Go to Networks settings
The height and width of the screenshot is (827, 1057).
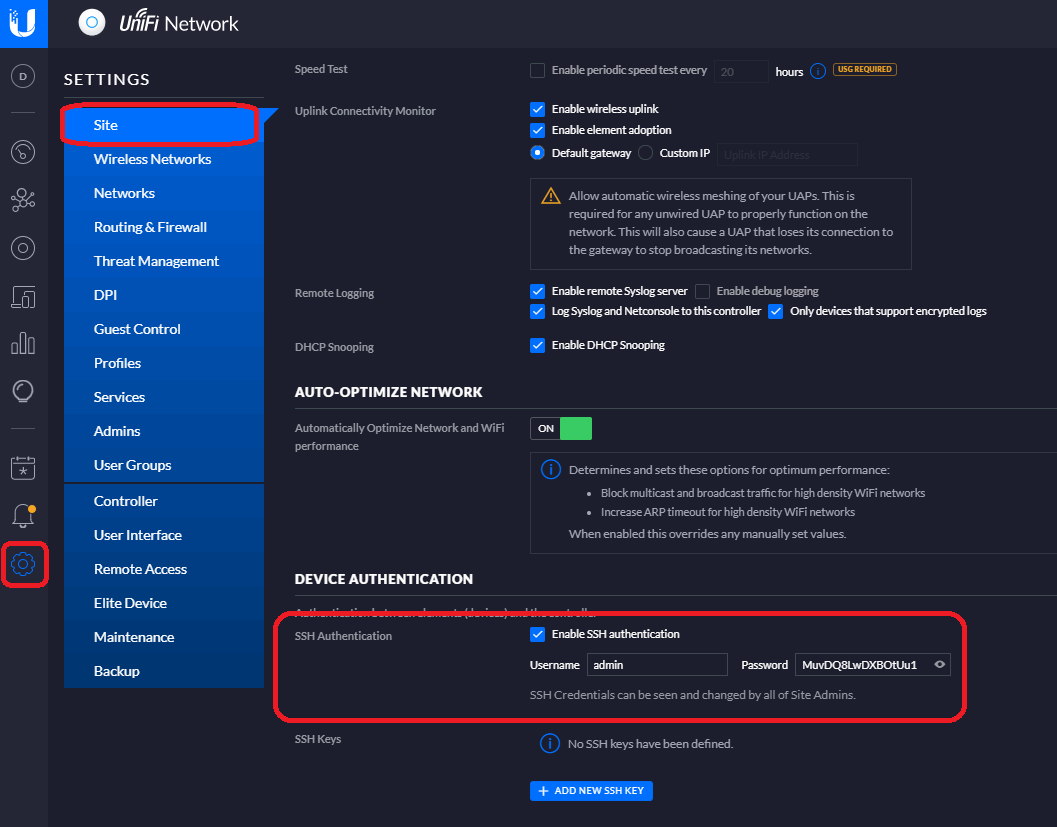tap(164, 193)
